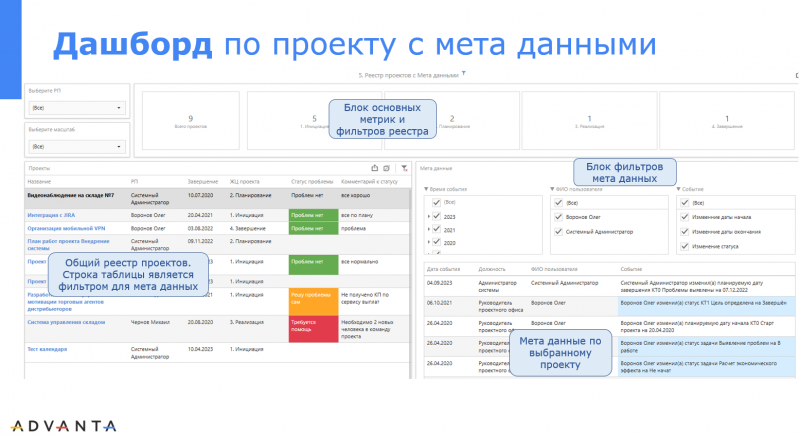Image resolution: width=800 pixels, height=437 pixels.
Task: Select the Всего проектов metric tile
Action: click(190, 122)
